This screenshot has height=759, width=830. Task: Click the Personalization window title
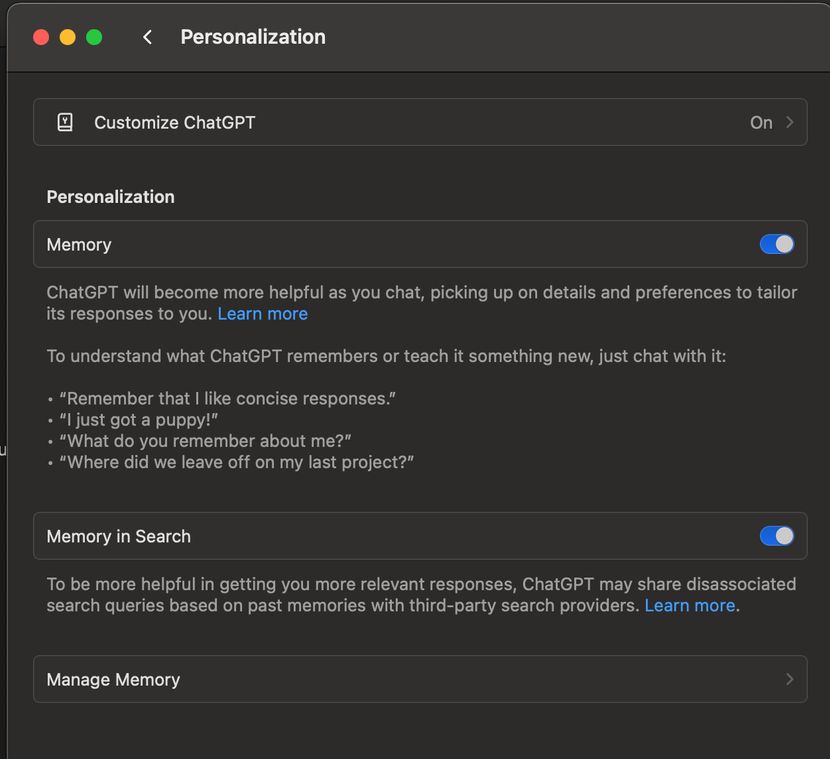pyautogui.click(x=253, y=37)
